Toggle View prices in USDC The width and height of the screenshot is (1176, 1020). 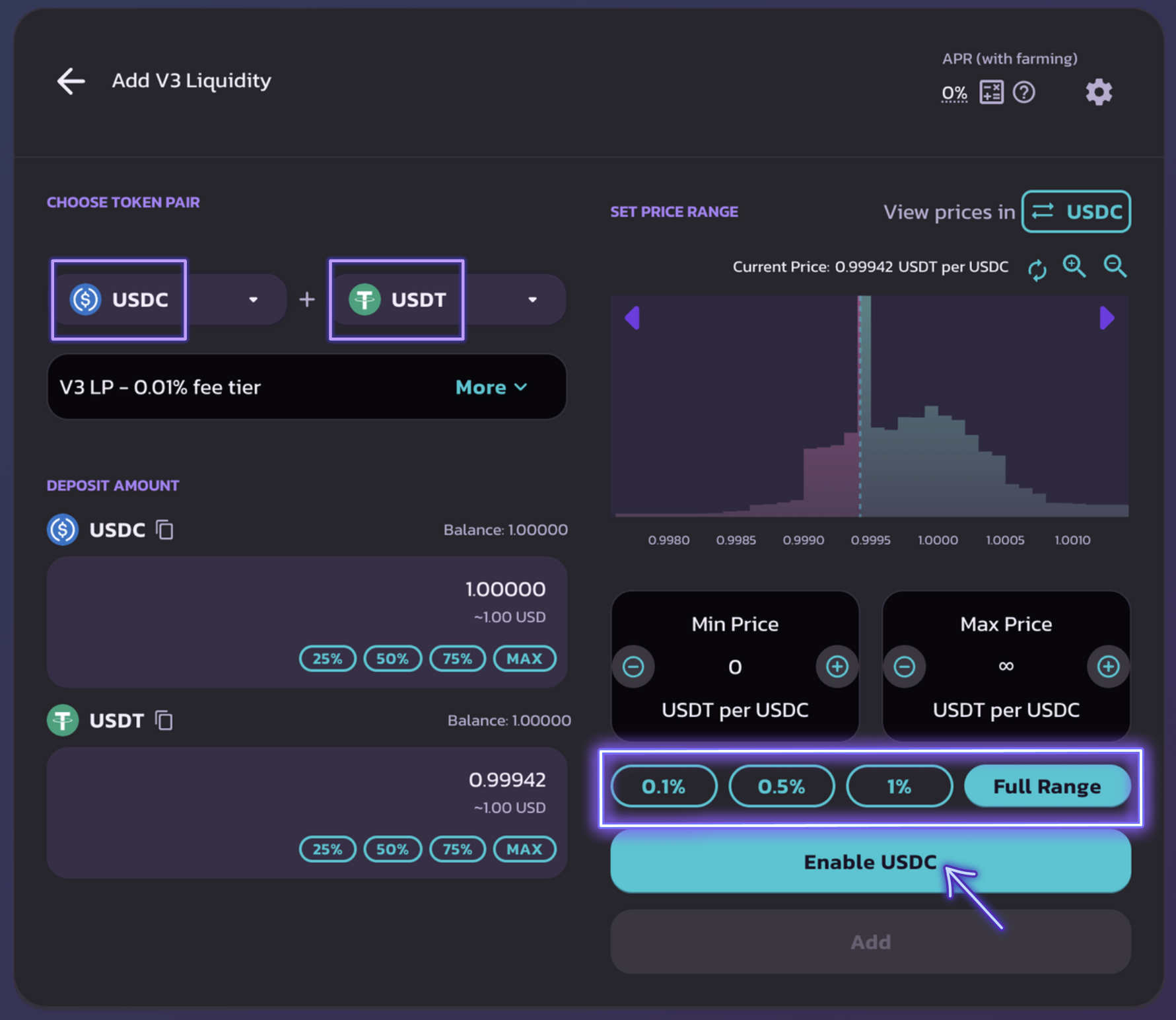point(1076,212)
